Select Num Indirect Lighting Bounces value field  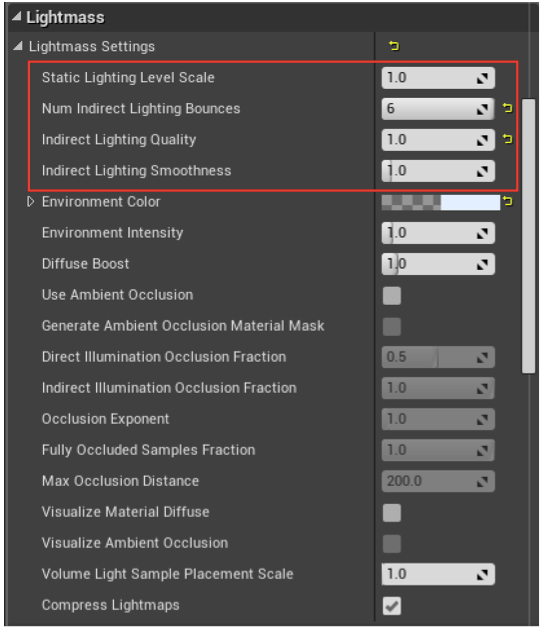pyautogui.click(x=438, y=109)
